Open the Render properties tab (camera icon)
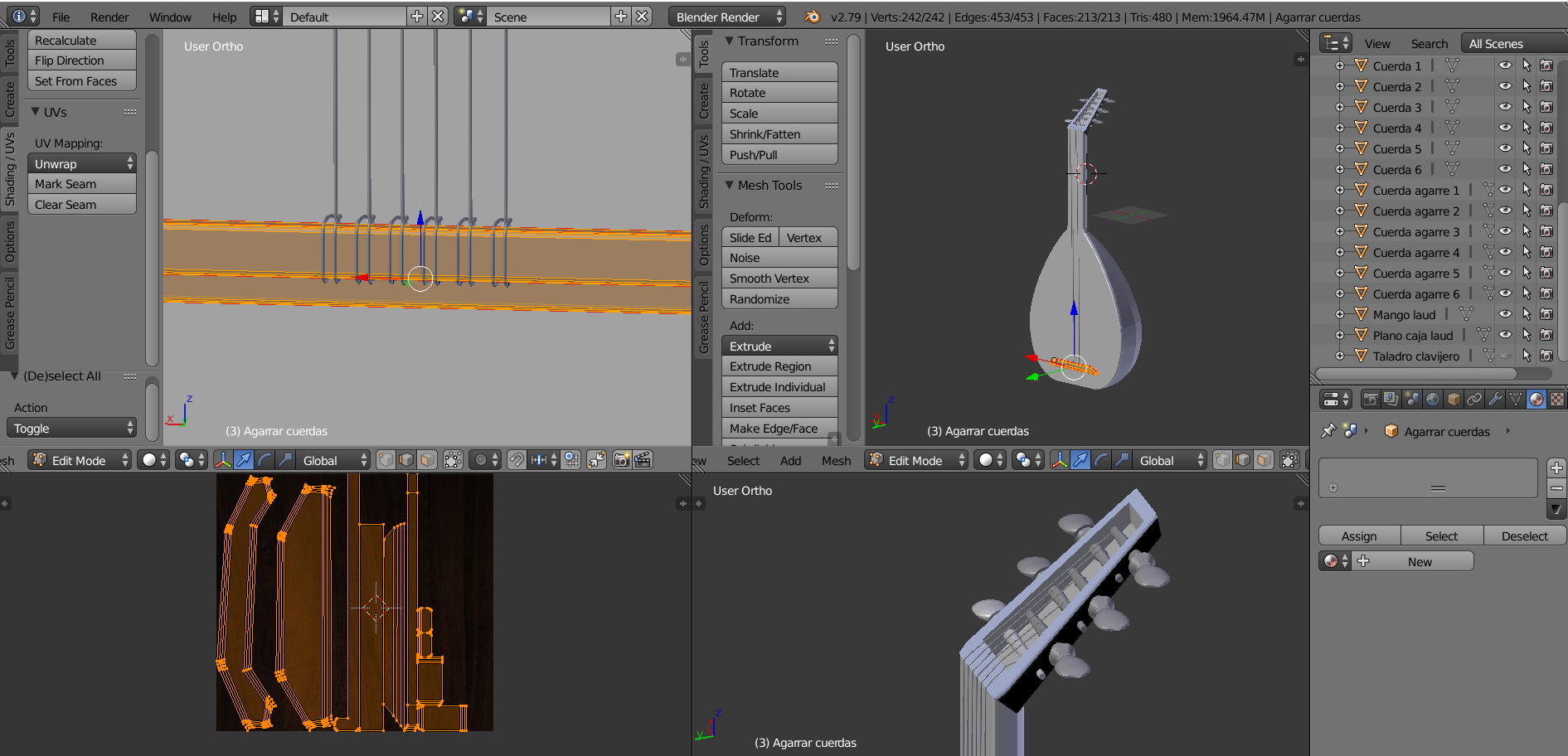Image resolution: width=1568 pixels, height=756 pixels. point(1371,400)
